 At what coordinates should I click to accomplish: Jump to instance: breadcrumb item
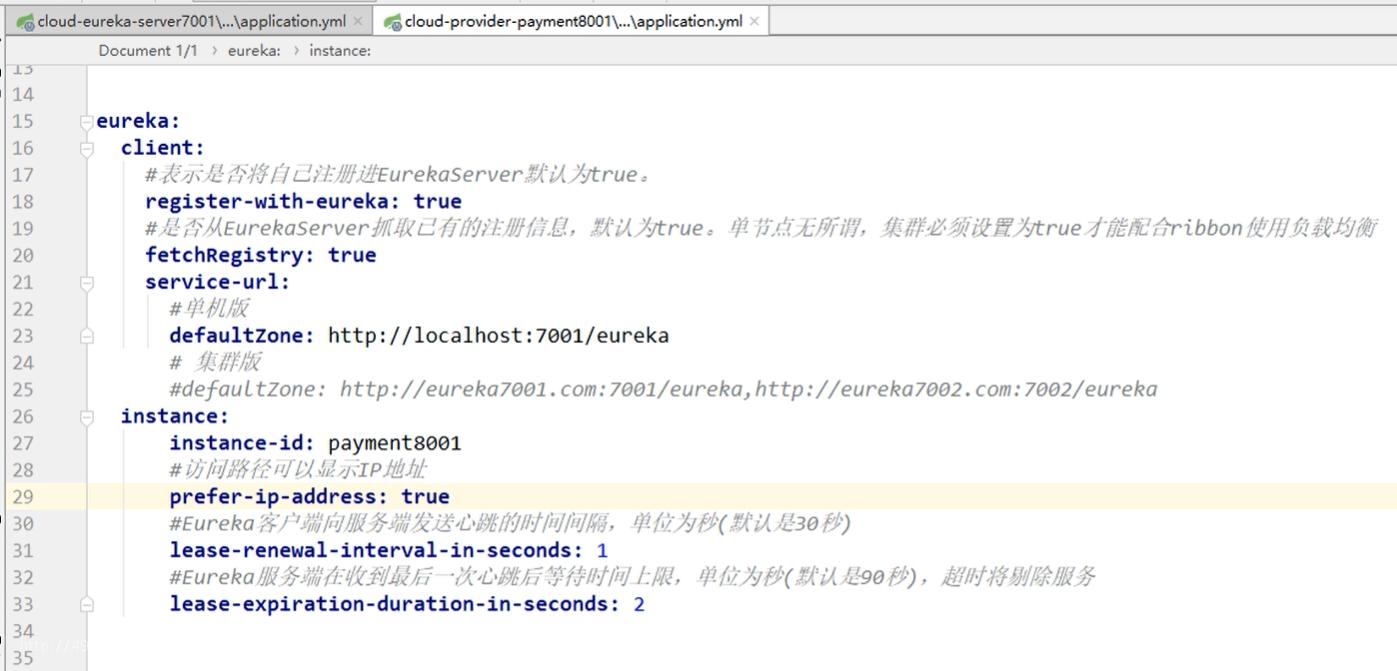click(x=340, y=51)
